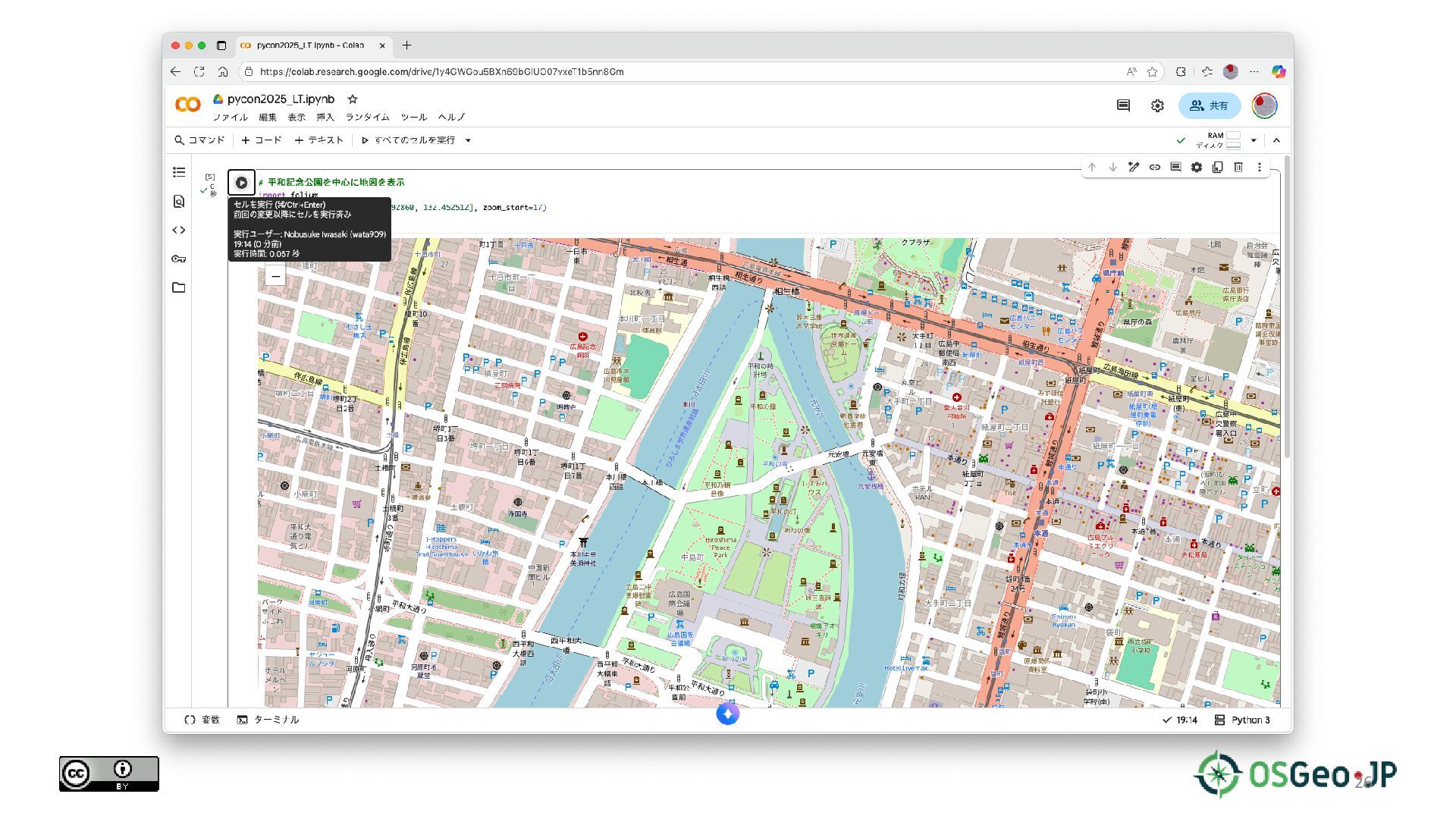Screen dimensions: 1456x819
Task: Click the notebook title pycon2025_LT.ipynb
Action: coord(281,99)
